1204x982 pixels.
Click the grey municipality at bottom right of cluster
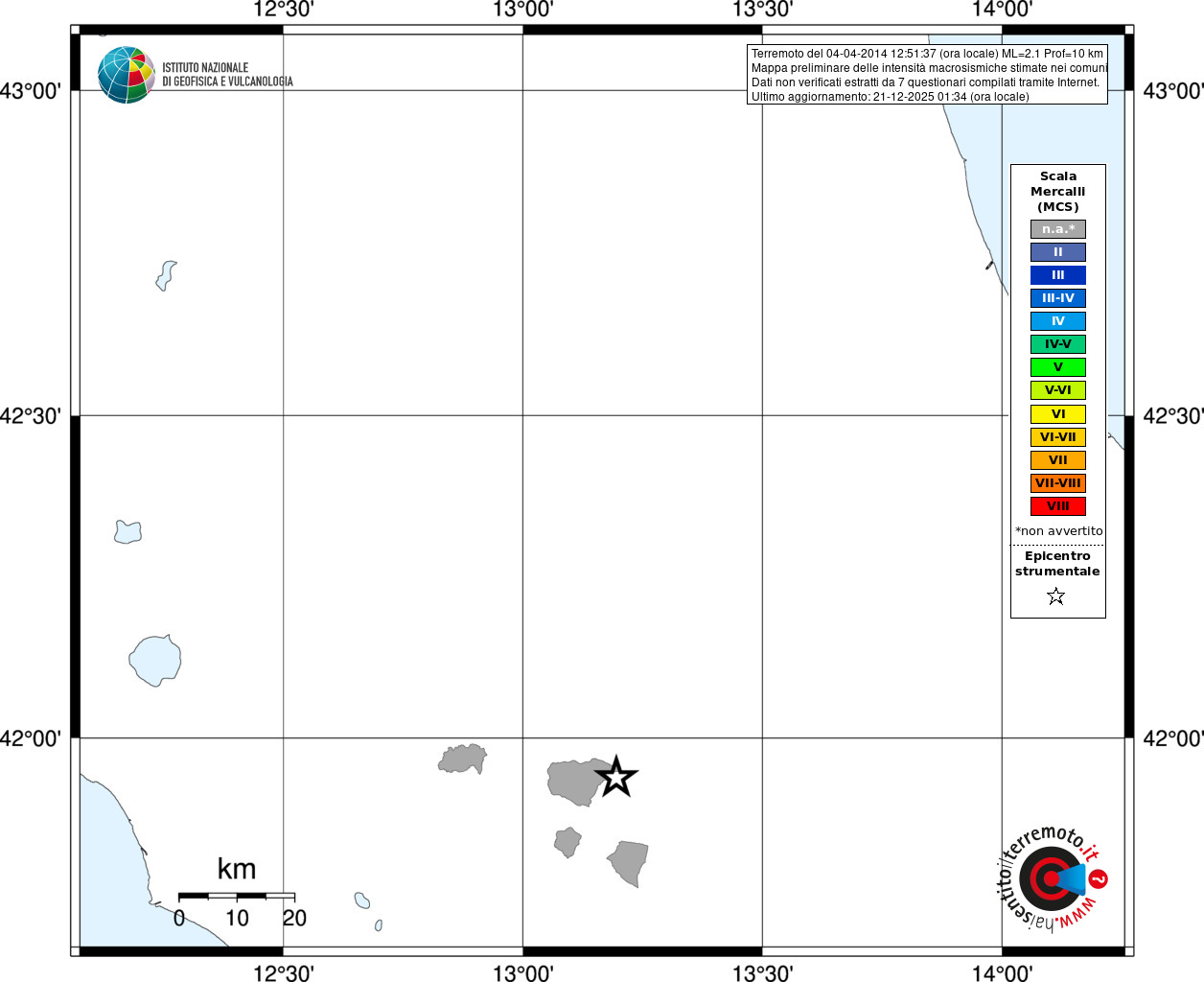coord(630,862)
